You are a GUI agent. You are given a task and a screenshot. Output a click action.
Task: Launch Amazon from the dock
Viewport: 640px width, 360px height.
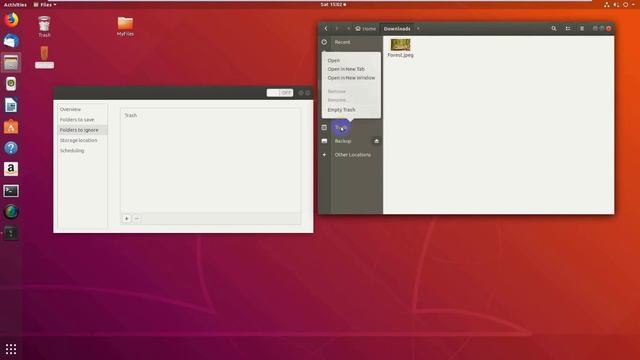click(11, 169)
